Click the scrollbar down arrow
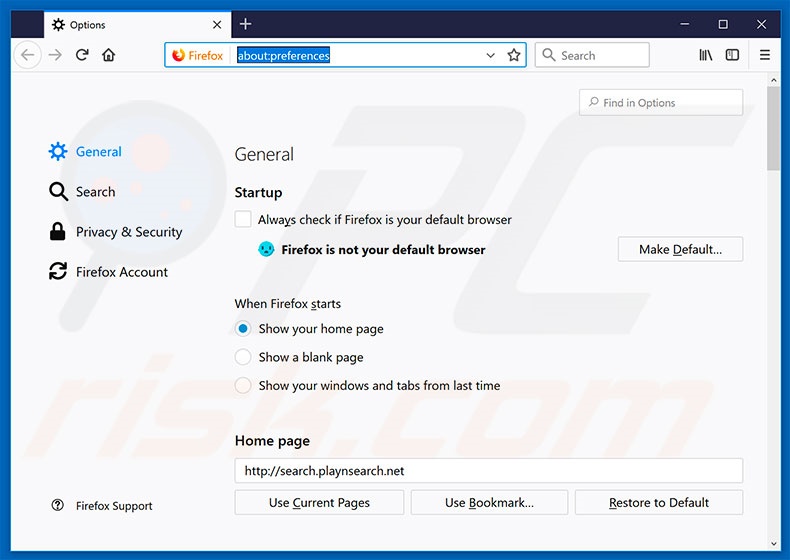The image size is (790, 560). point(773,543)
